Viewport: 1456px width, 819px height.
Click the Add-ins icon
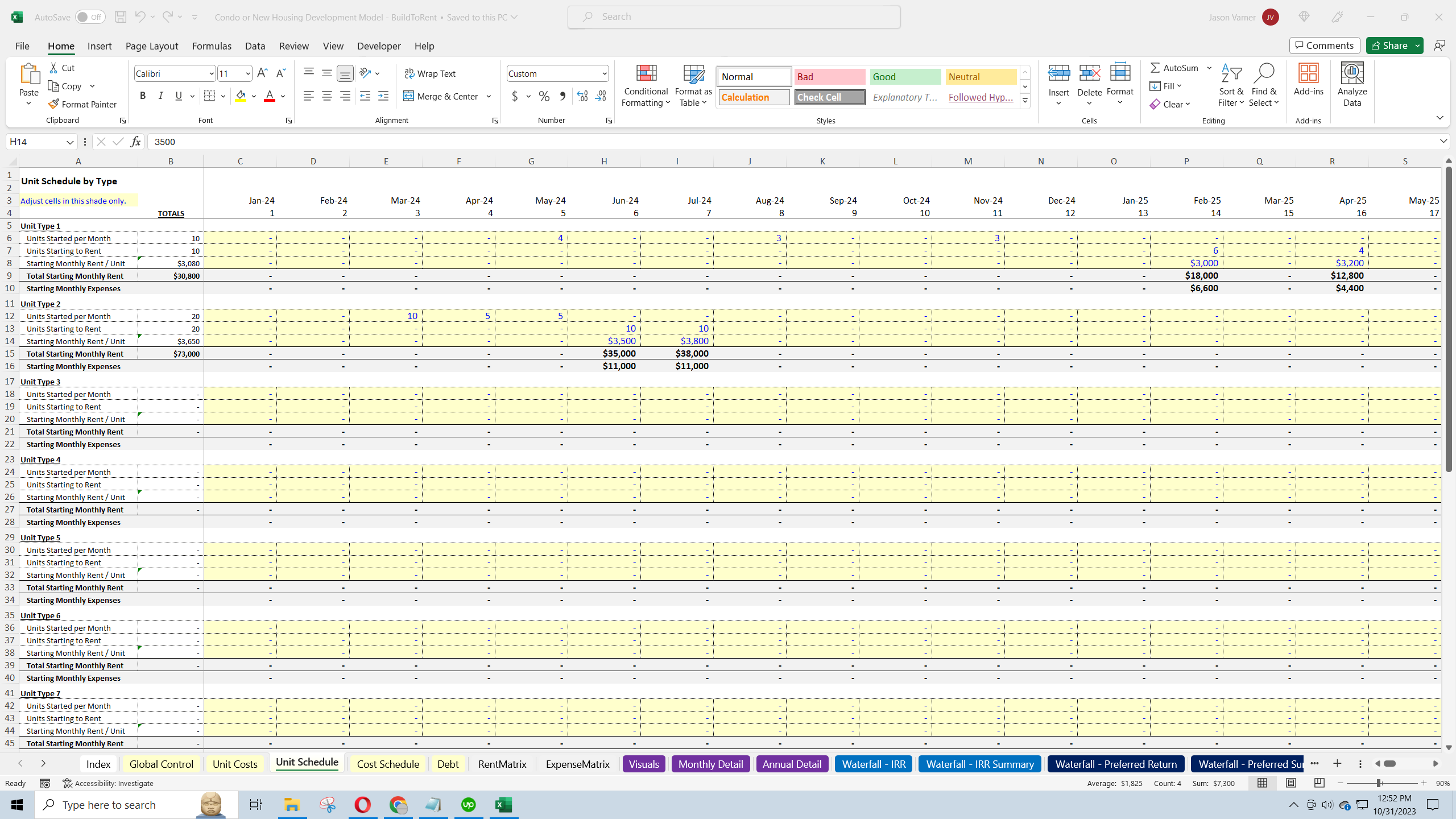[1308, 74]
